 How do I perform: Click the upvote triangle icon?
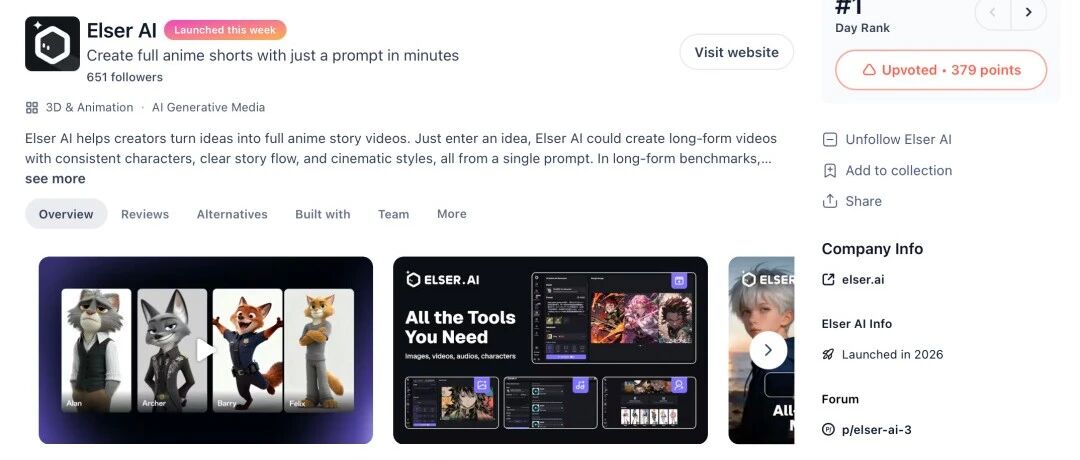869,70
